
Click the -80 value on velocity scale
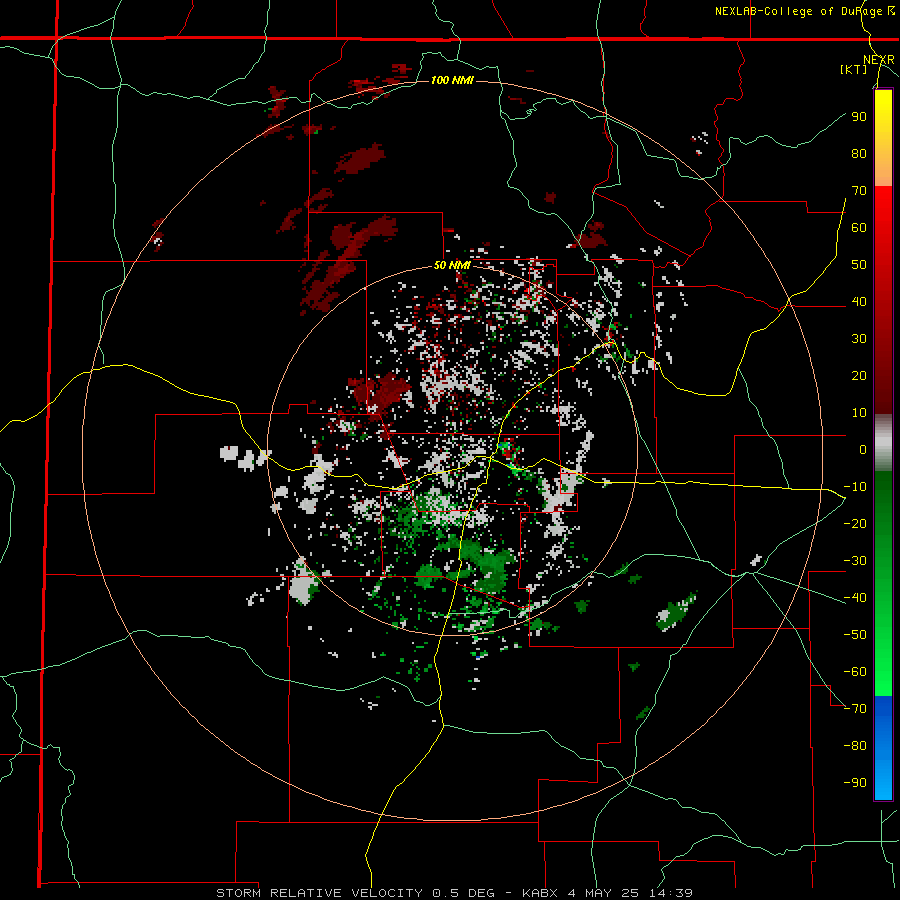click(x=855, y=746)
